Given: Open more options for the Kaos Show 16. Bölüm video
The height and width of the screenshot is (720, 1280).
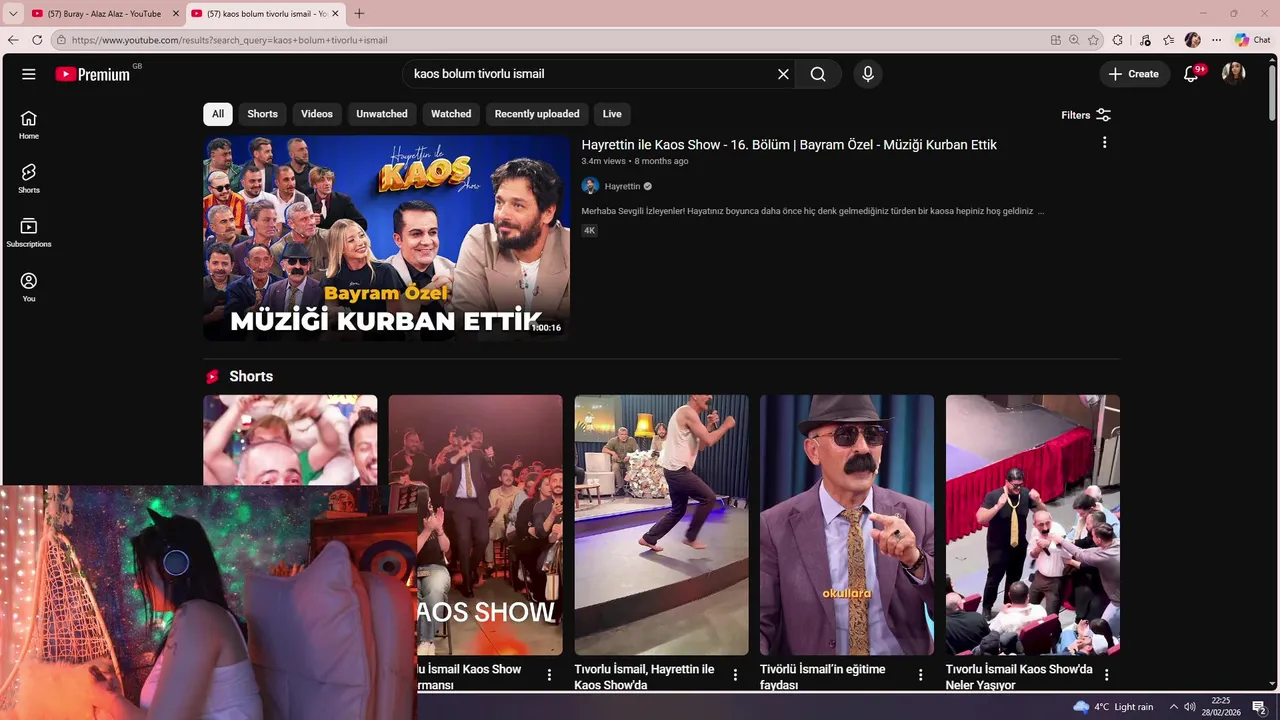Looking at the screenshot, I should [1104, 143].
